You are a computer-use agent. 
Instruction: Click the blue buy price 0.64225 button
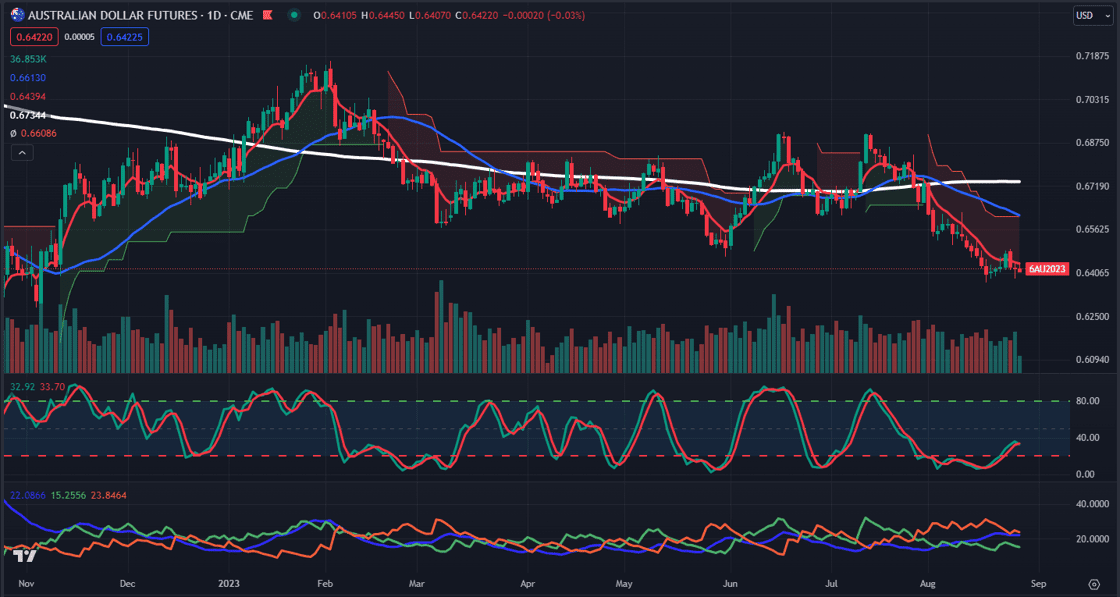pyautogui.click(x=124, y=36)
